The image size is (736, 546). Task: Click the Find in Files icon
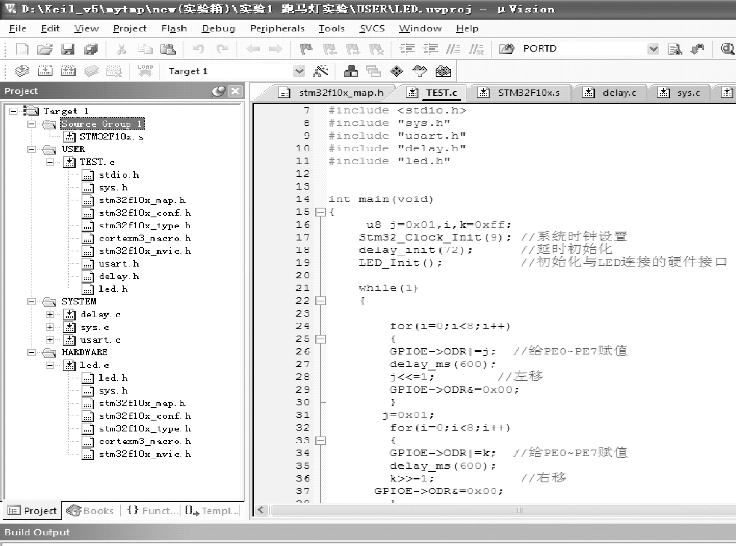point(675,48)
